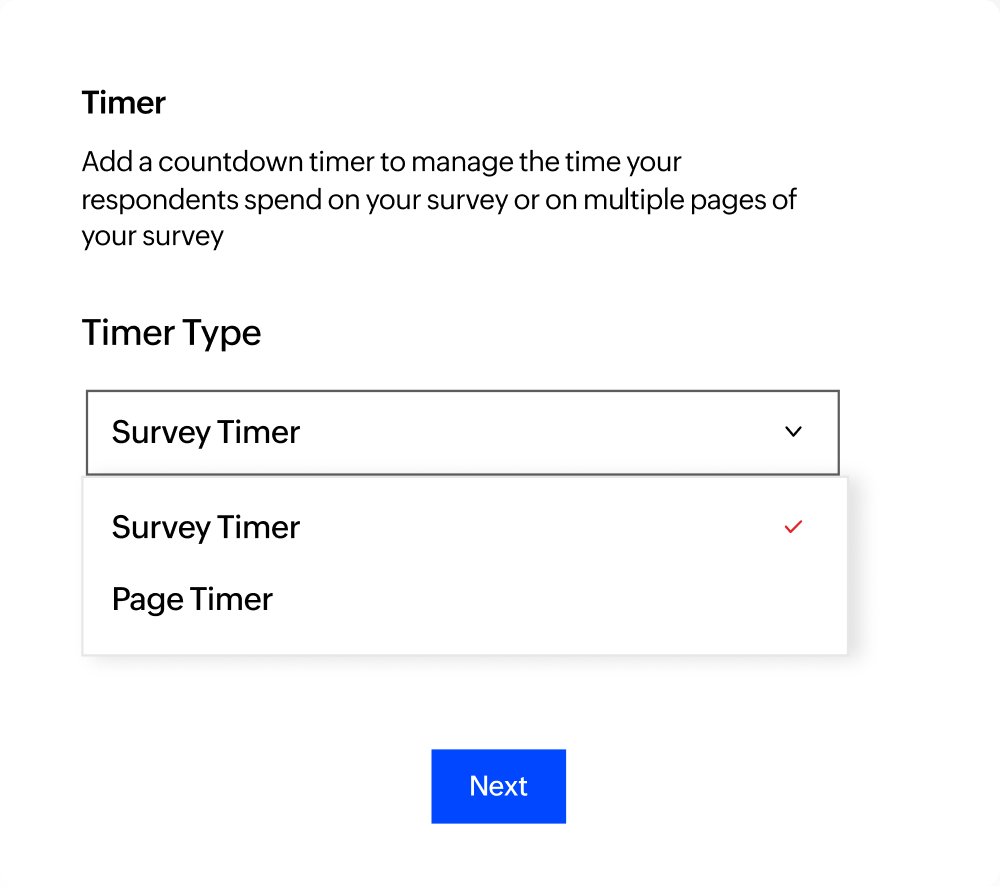
Task: Click the Survey Timer text in dropdown box
Action: coord(204,432)
